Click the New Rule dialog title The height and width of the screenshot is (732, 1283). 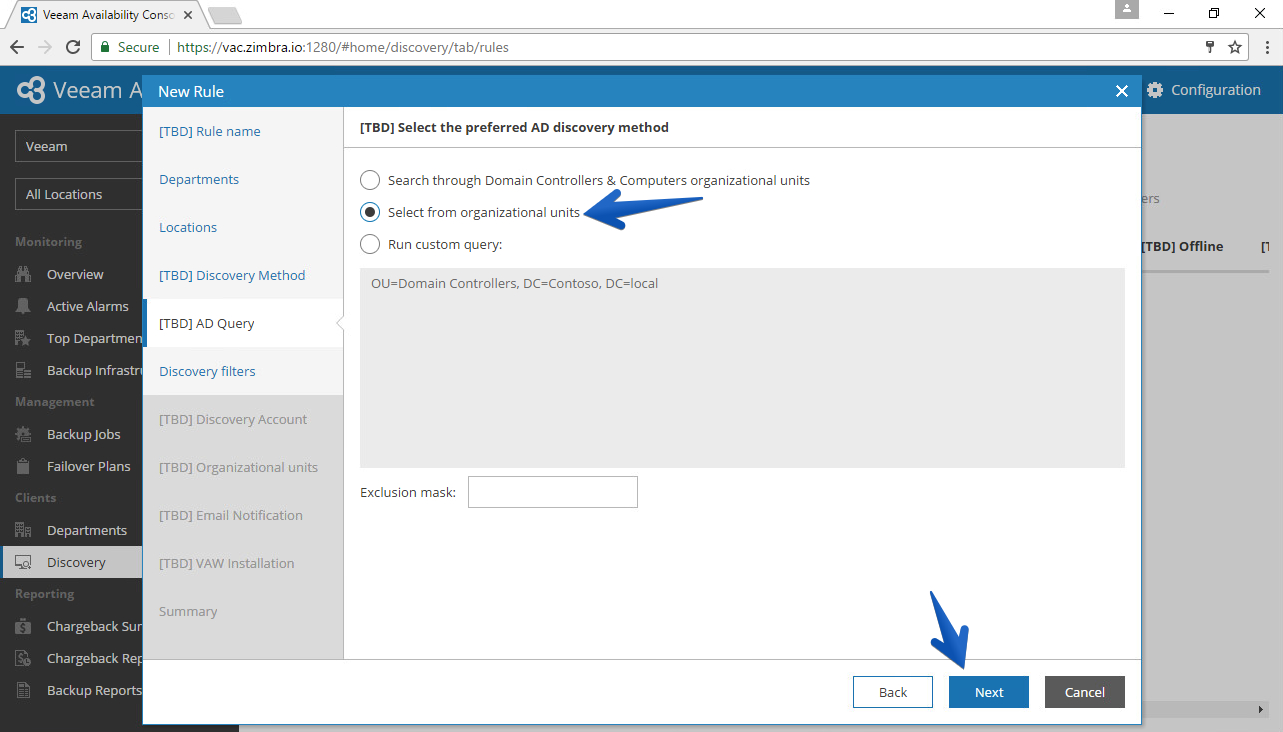click(191, 91)
